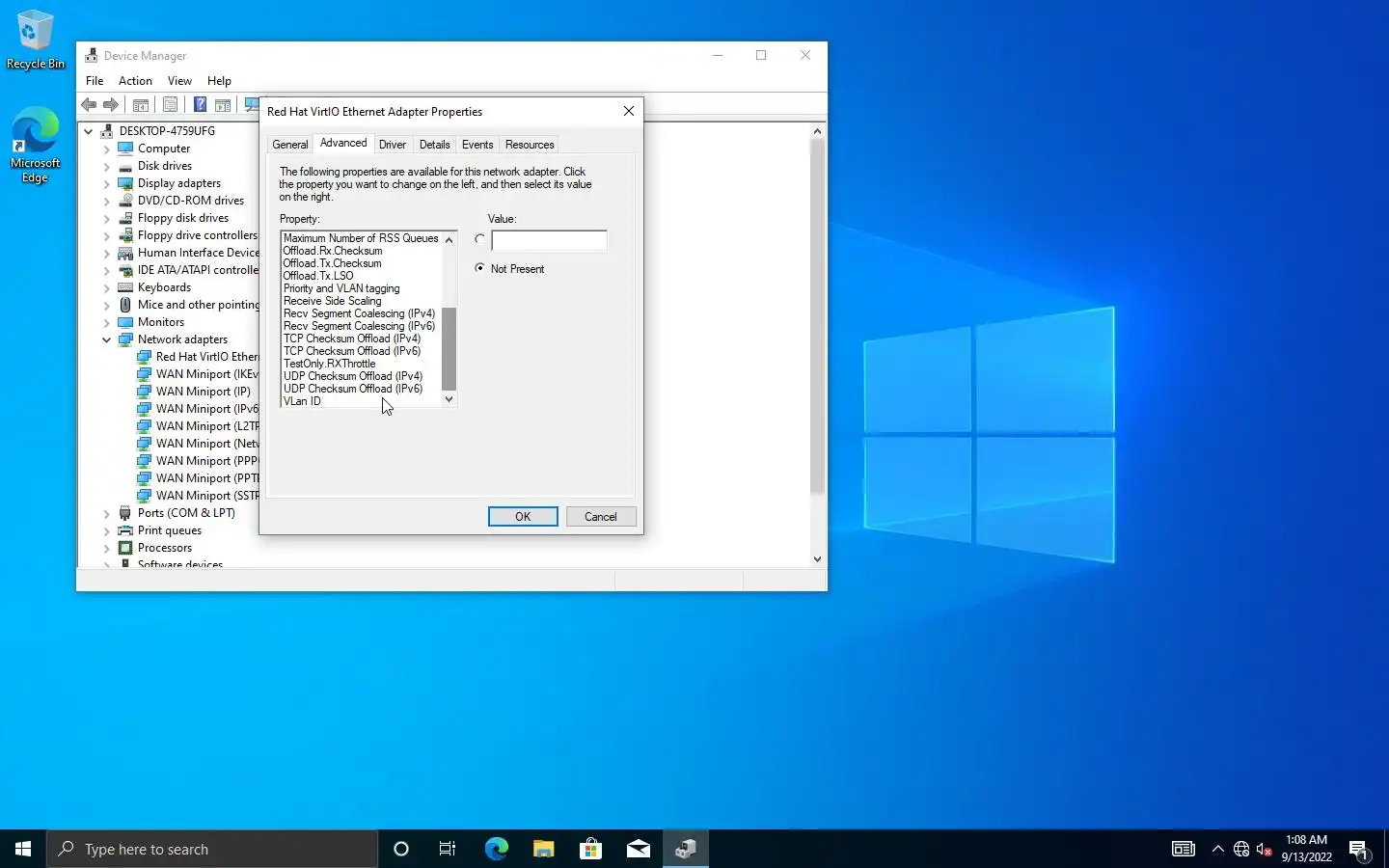Screen dimensions: 1389x868
Task: Open the File menu in Device Manager
Action: (x=95, y=81)
